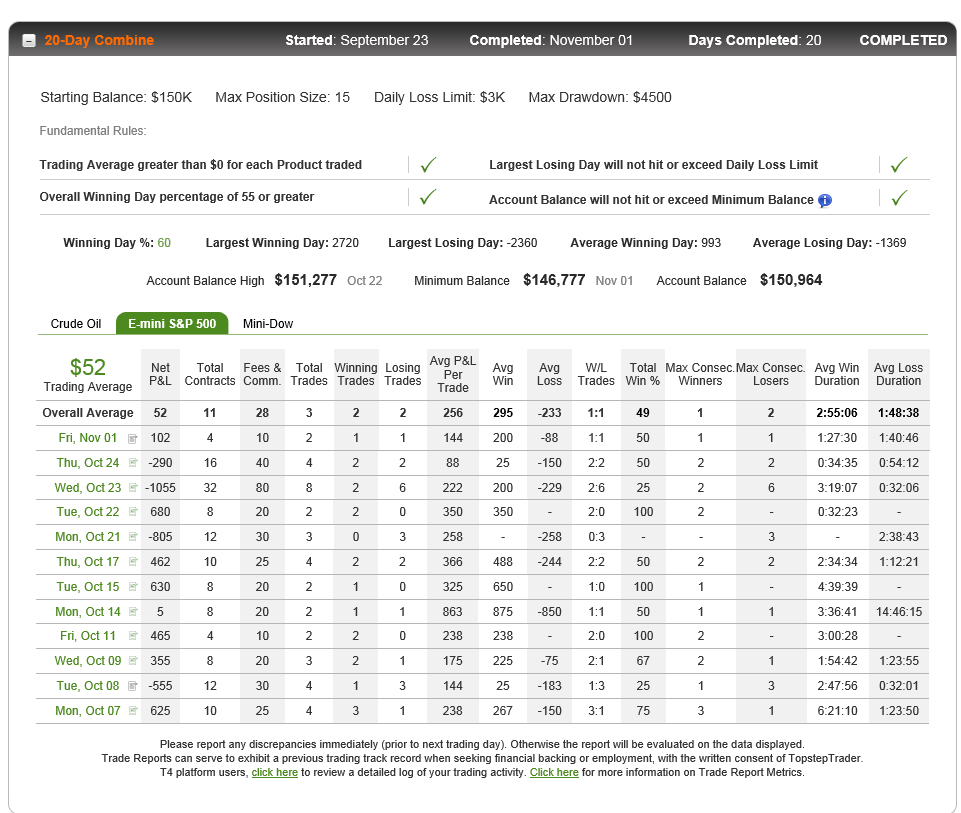Open note icon for Wed, Oct 09
This screenshot has height=813, width=961.
(x=132, y=660)
